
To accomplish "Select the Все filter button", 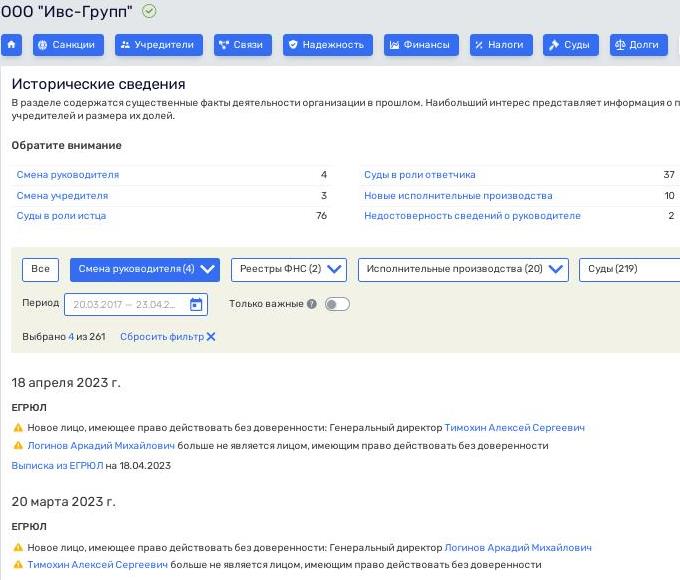I will [40, 269].
